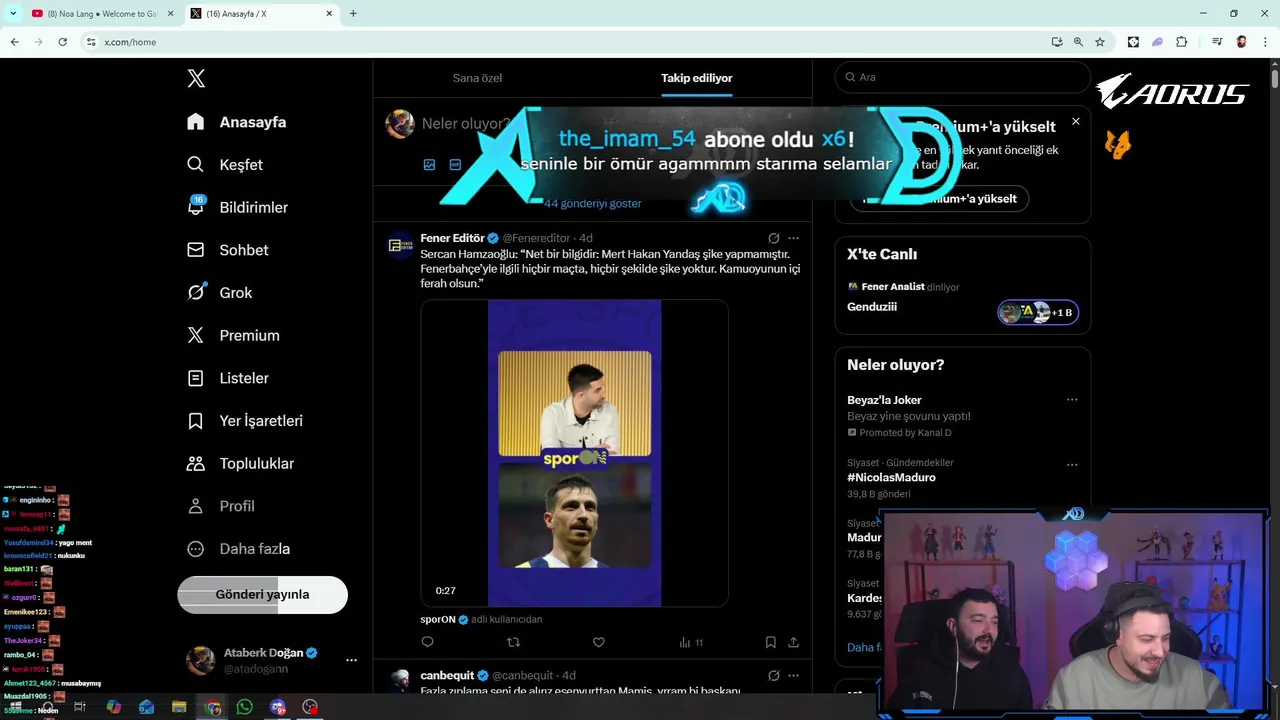This screenshot has width=1280, height=720.
Task: Play the sporON video thumbnail
Action: (574, 453)
